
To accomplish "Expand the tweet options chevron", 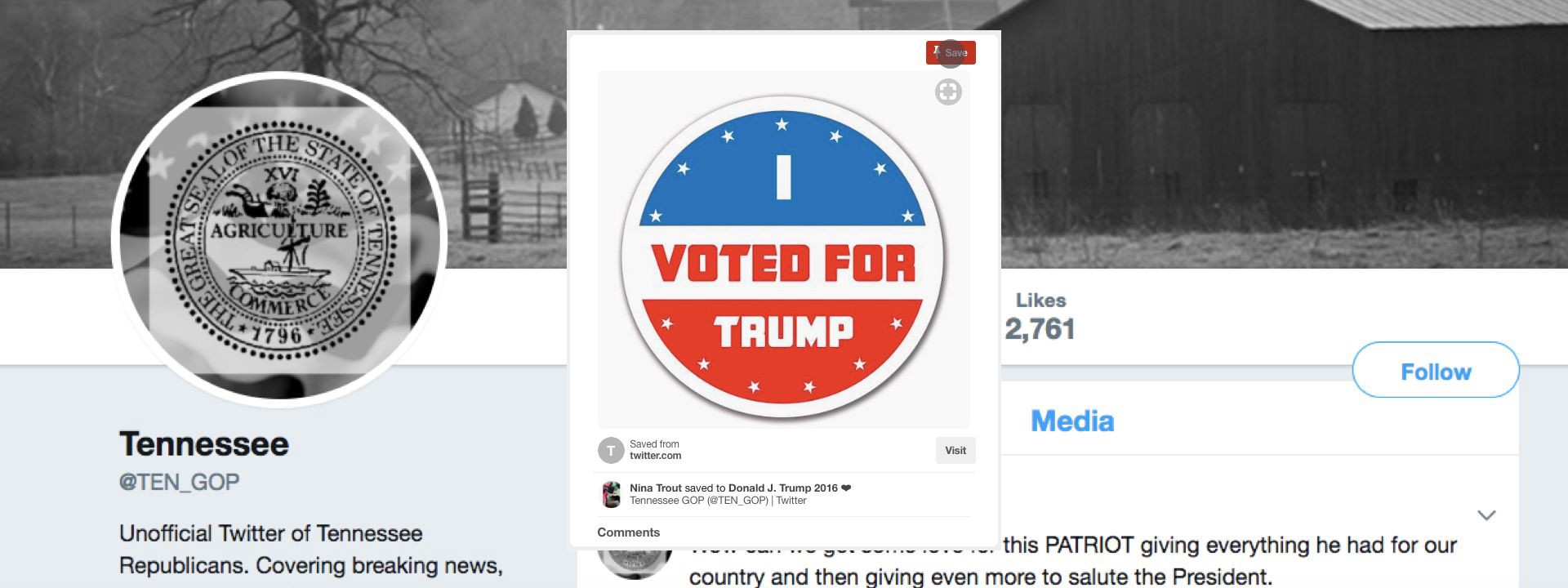I will pyautogui.click(x=1486, y=515).
